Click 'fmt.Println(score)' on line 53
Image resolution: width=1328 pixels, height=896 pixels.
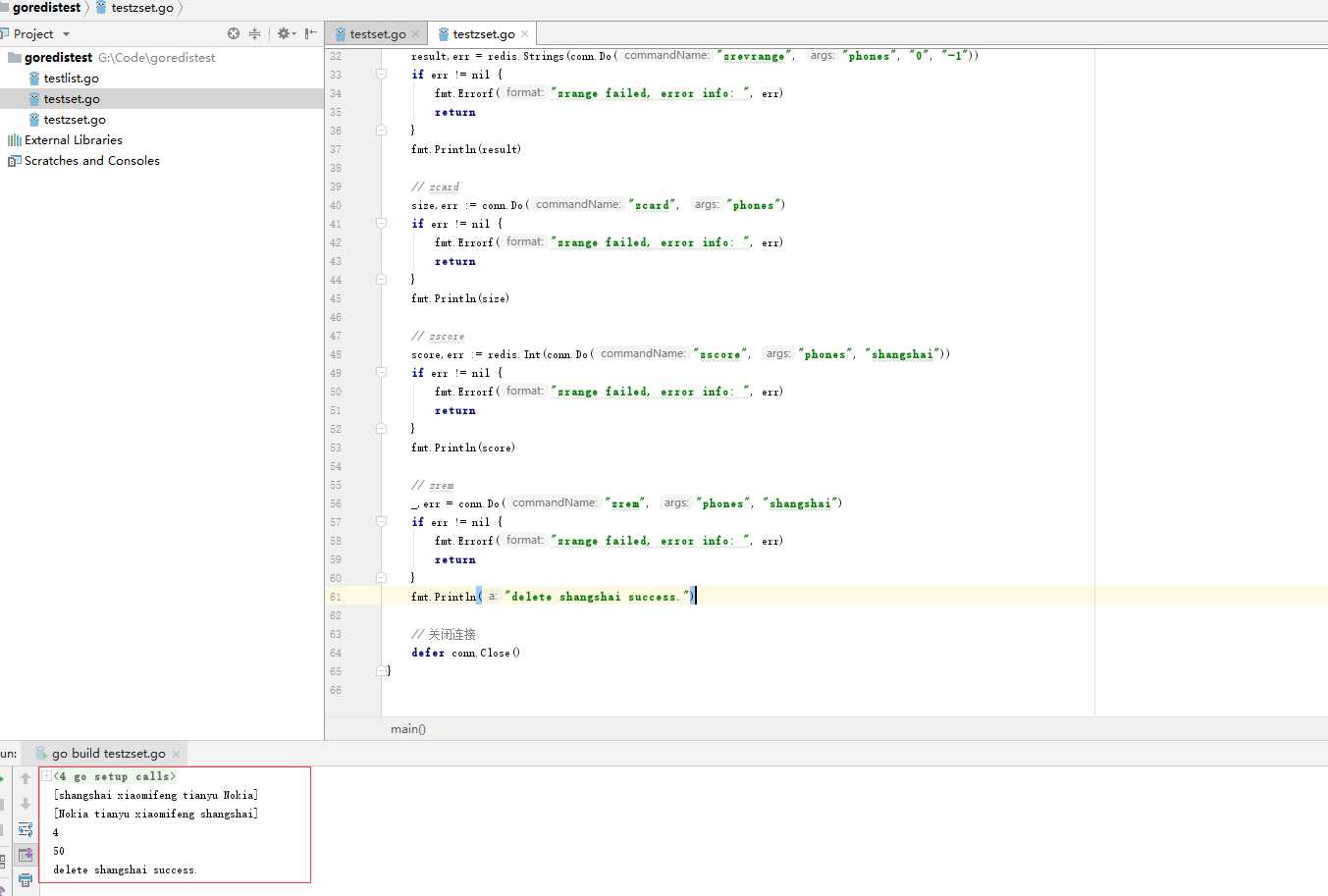pyautogui.click(x=463, y=448)
